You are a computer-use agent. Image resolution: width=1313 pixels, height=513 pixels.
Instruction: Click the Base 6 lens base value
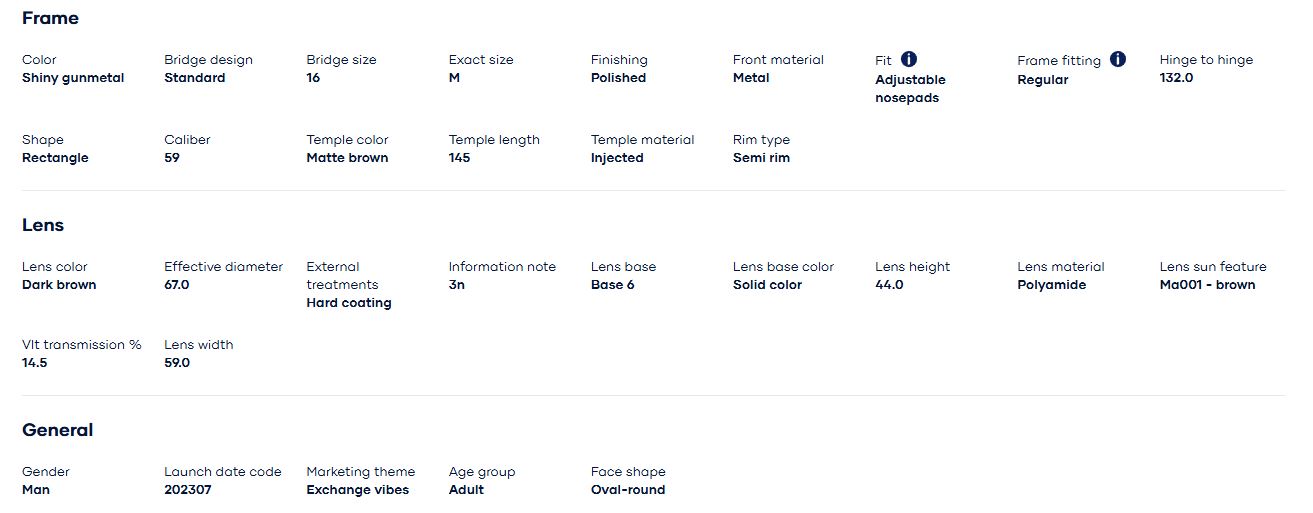coord(612,285)
